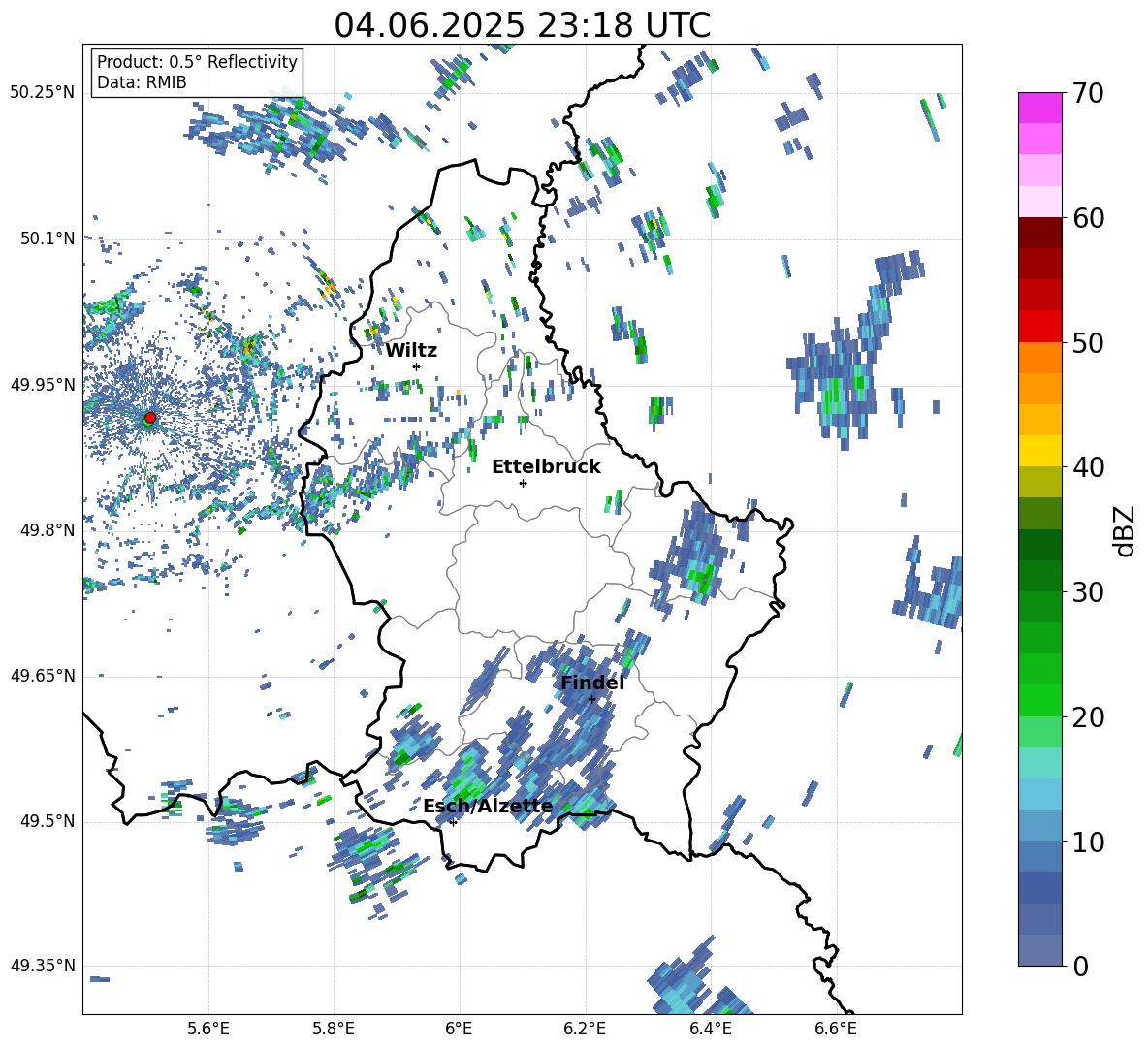
Task: Click the colorbar tick value 0
Action: pyautogui.click(x=1080, y=967)
